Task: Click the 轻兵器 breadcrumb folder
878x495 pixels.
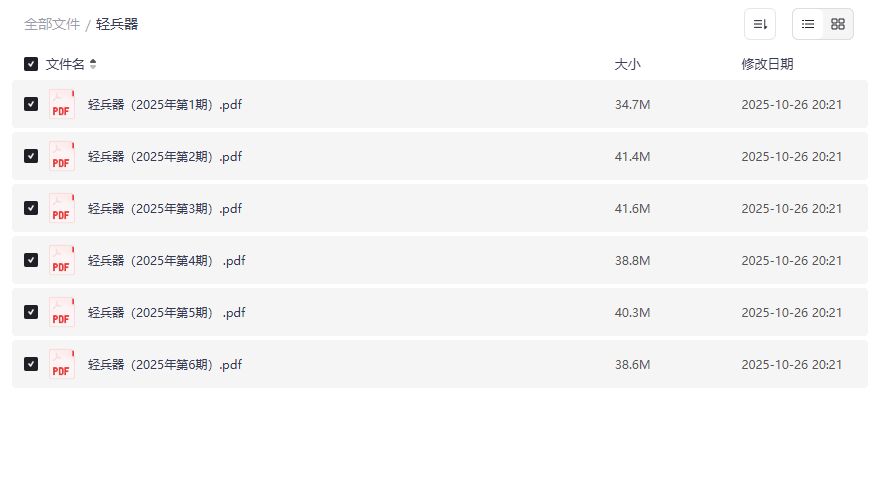Action: click(117, 24)
